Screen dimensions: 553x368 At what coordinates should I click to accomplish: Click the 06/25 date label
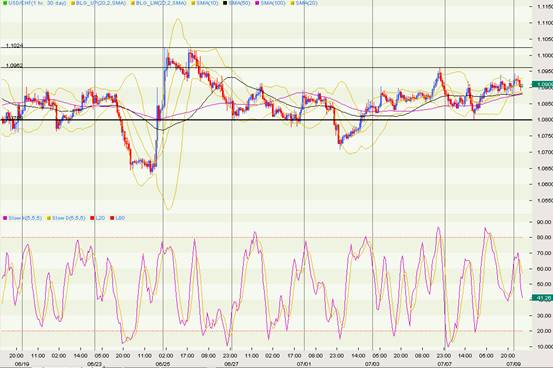tap(163, 363)
